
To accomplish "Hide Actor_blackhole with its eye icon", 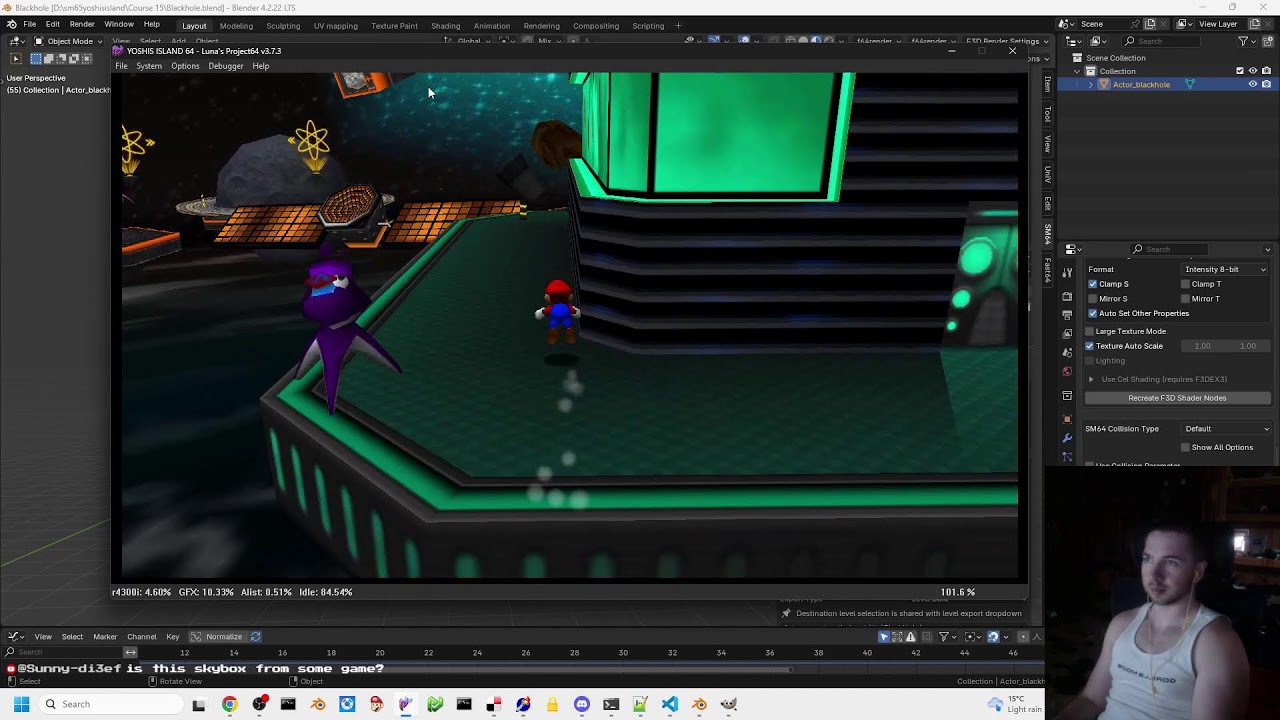I will tap(1252, 85).
